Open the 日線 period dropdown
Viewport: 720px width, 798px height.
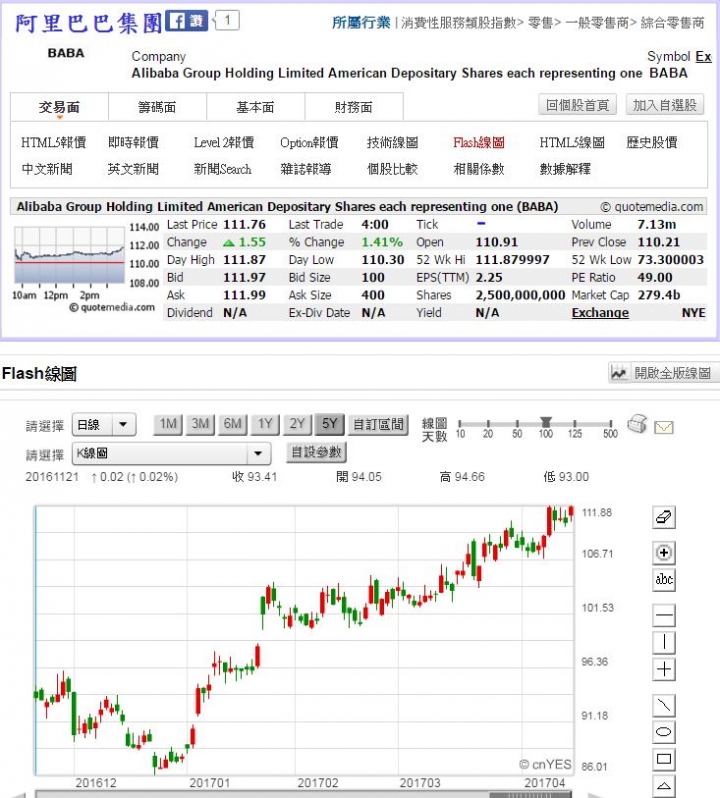click(104, 424)
